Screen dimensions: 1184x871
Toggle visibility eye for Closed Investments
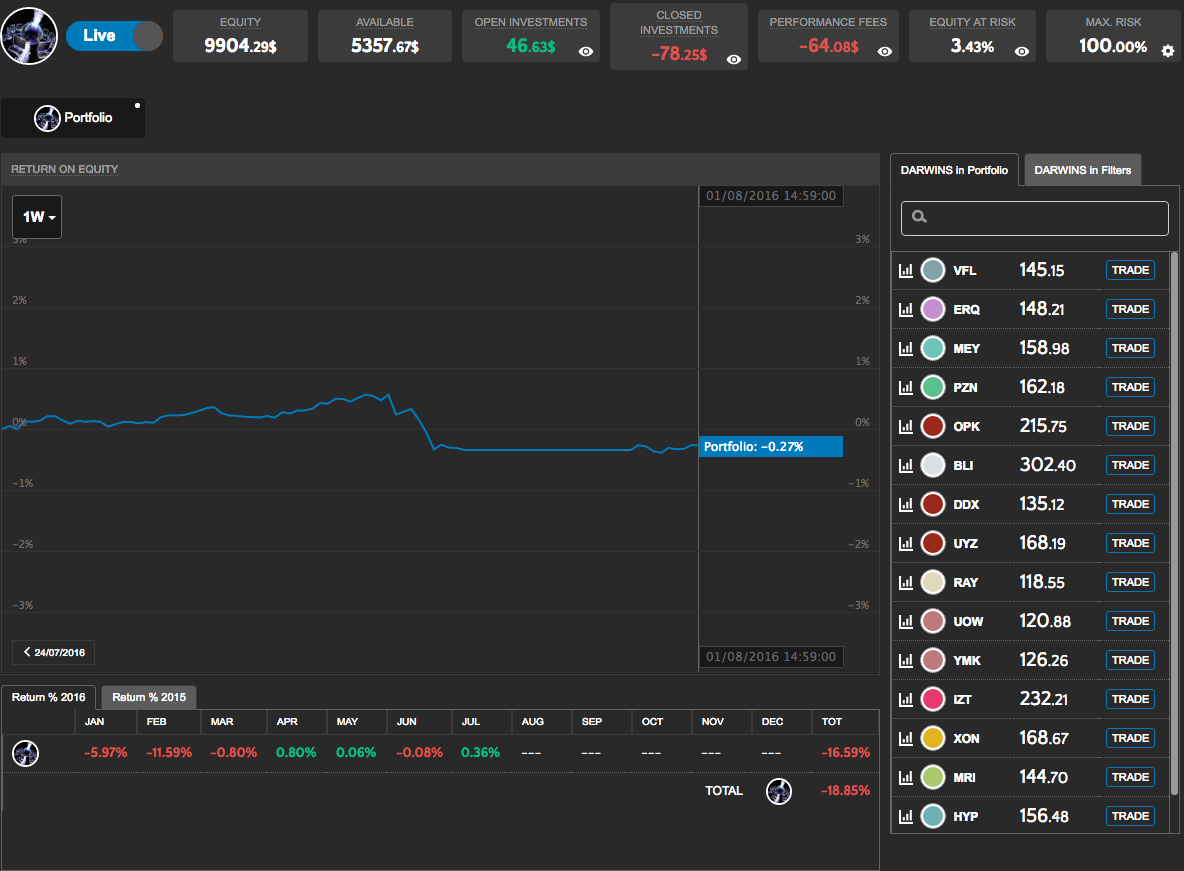click(734, 60)
